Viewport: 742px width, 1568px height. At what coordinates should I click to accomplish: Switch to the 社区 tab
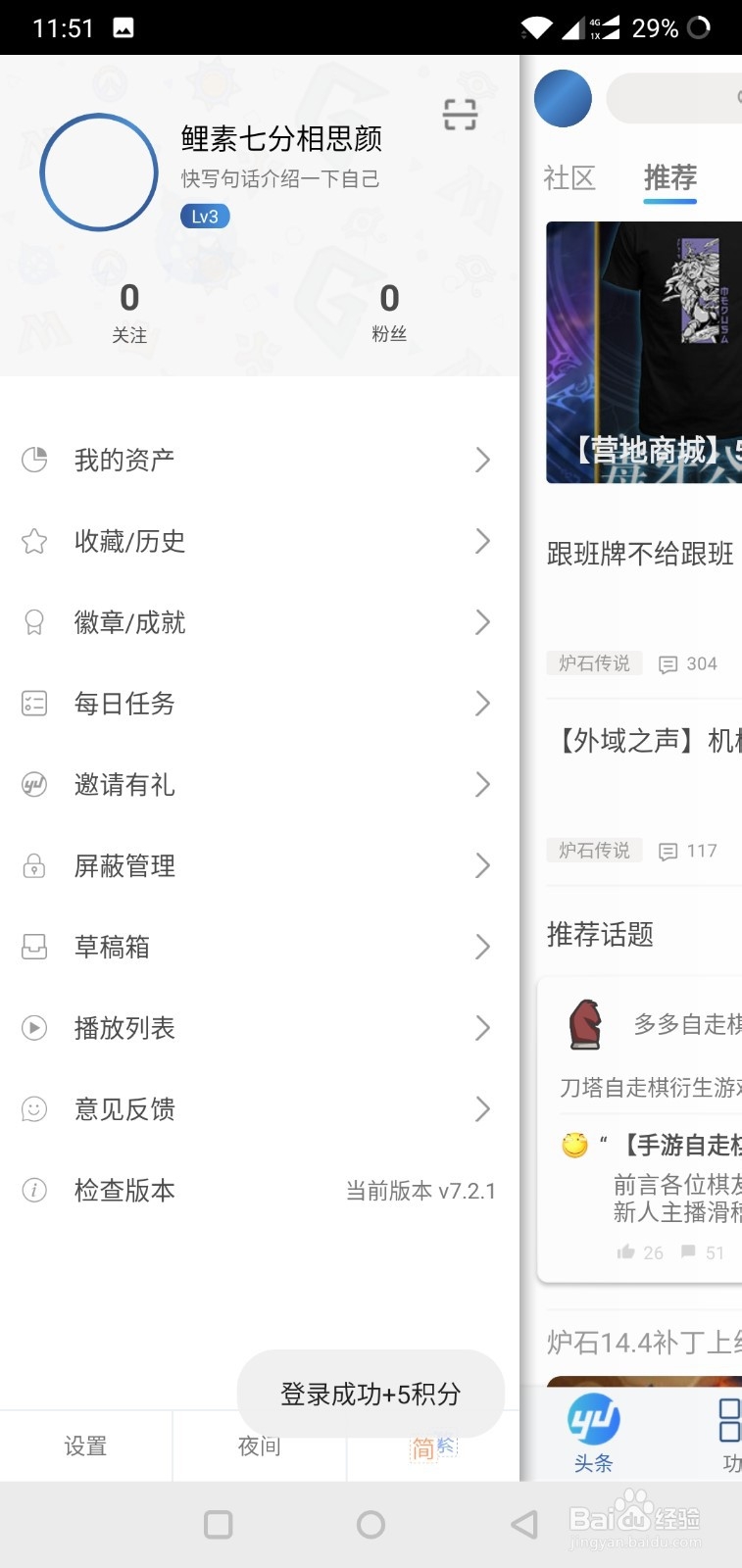click(x=569, y=177)
